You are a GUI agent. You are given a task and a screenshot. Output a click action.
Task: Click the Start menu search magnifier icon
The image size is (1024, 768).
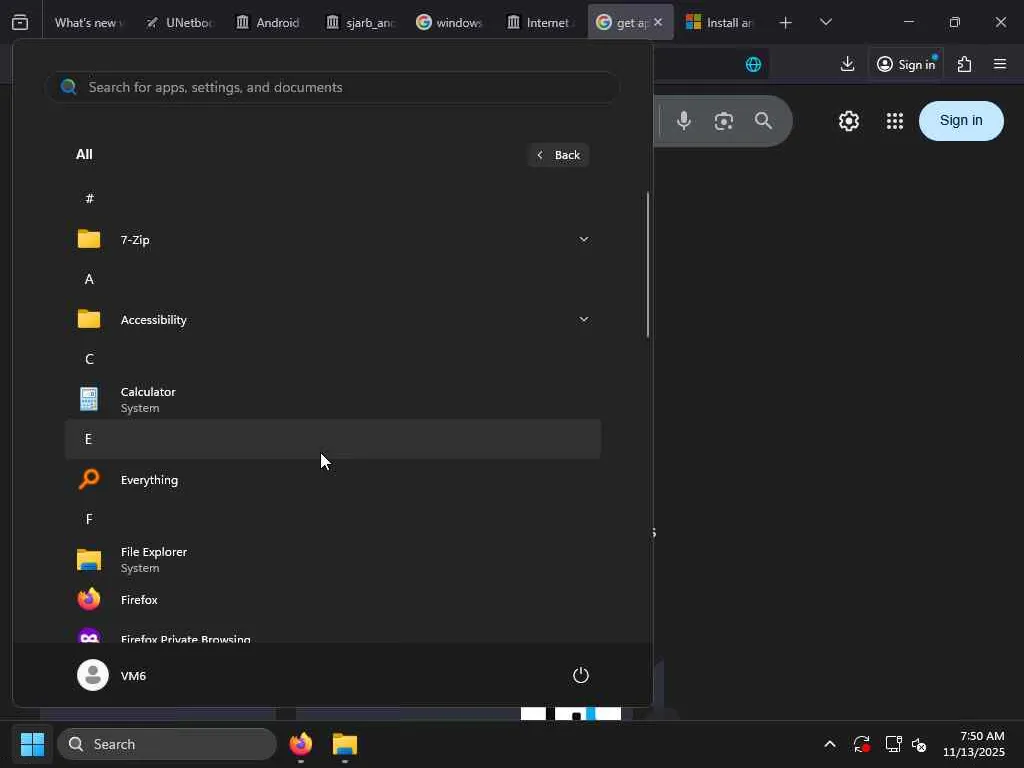click(x=69, y=87)
